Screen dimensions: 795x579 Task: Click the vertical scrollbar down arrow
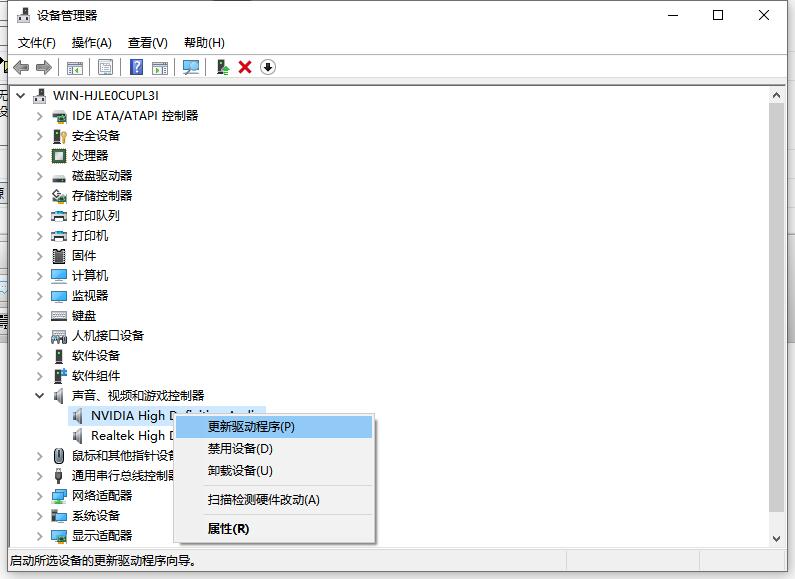[776, 538]
